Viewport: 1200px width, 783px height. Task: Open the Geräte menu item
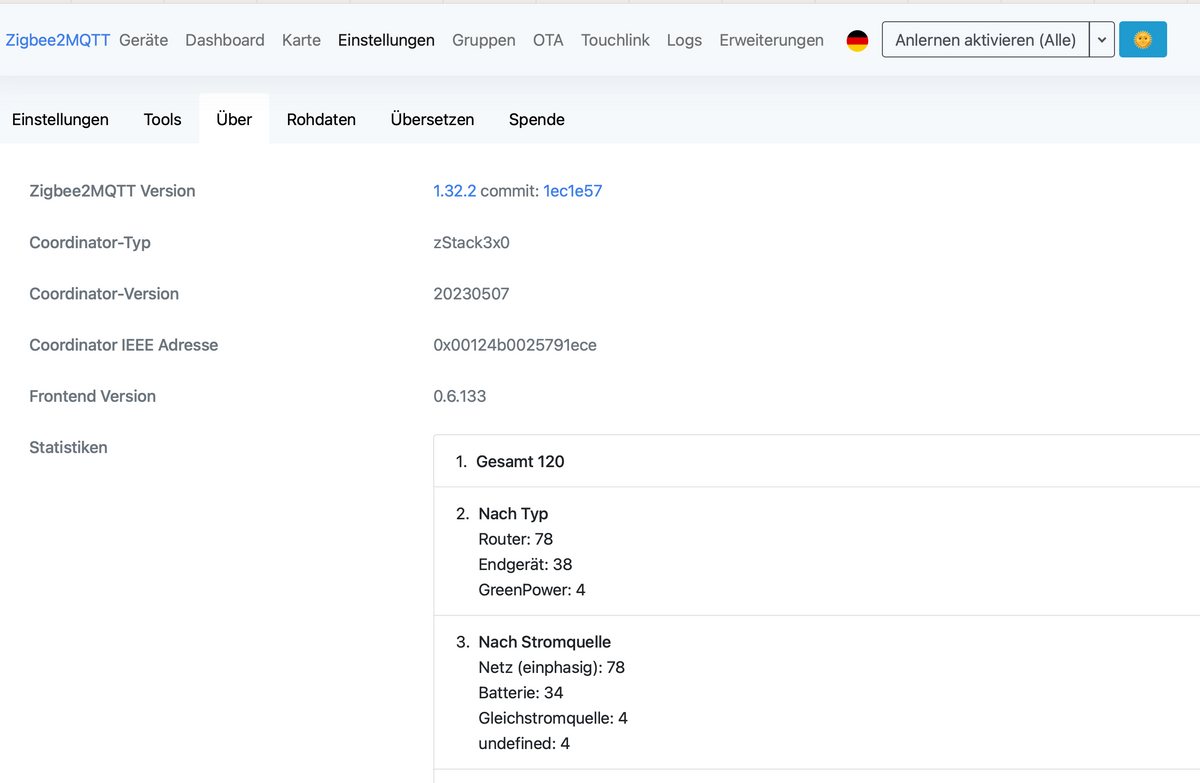143,40
